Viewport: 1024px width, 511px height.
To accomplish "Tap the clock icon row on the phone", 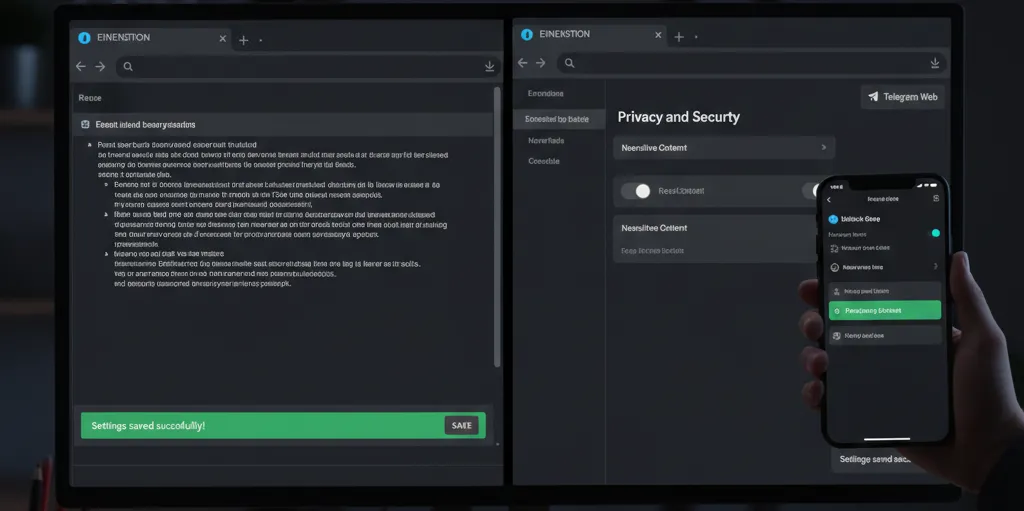I will [885, 267].
